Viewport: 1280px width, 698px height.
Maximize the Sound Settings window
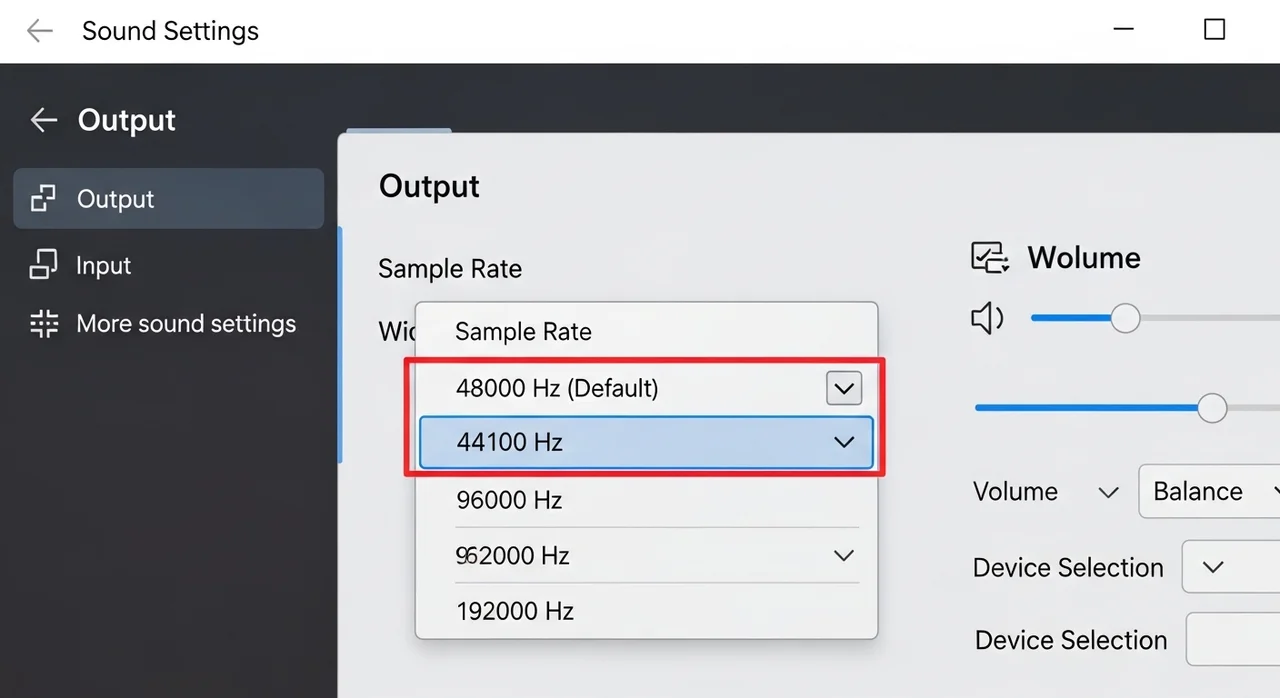1214,30
